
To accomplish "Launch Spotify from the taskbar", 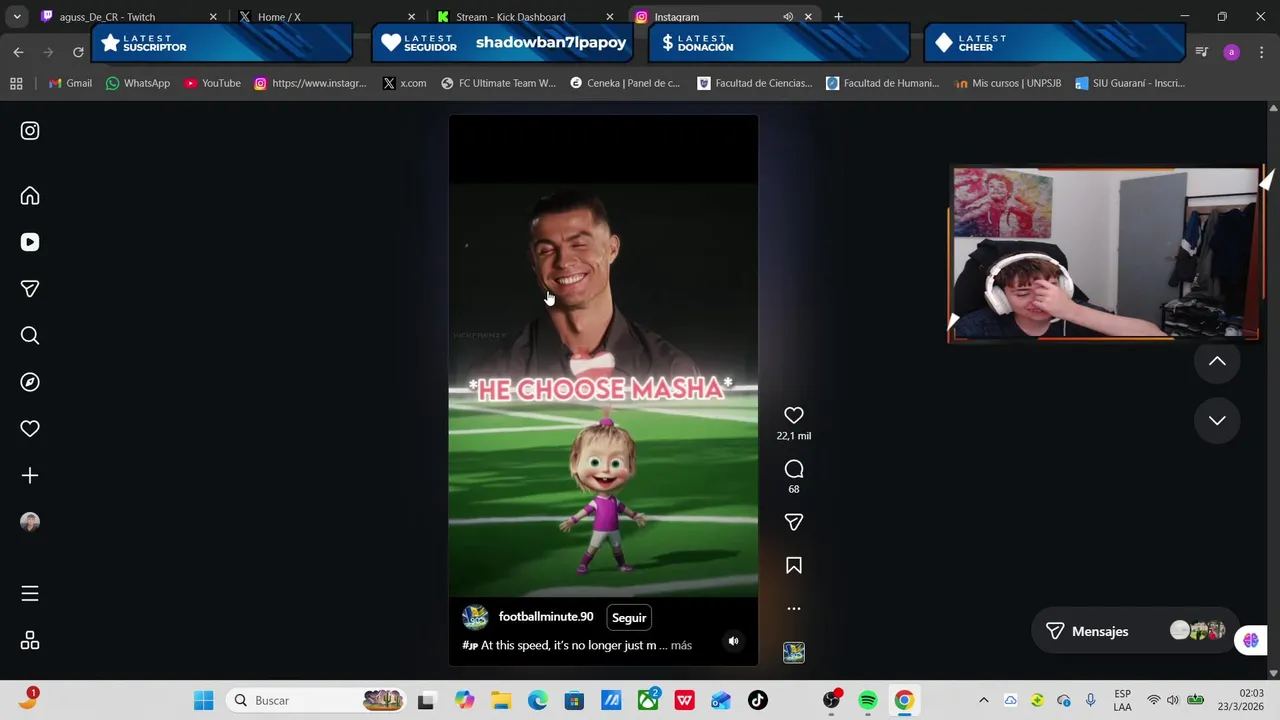I will (x=868, y=701).
